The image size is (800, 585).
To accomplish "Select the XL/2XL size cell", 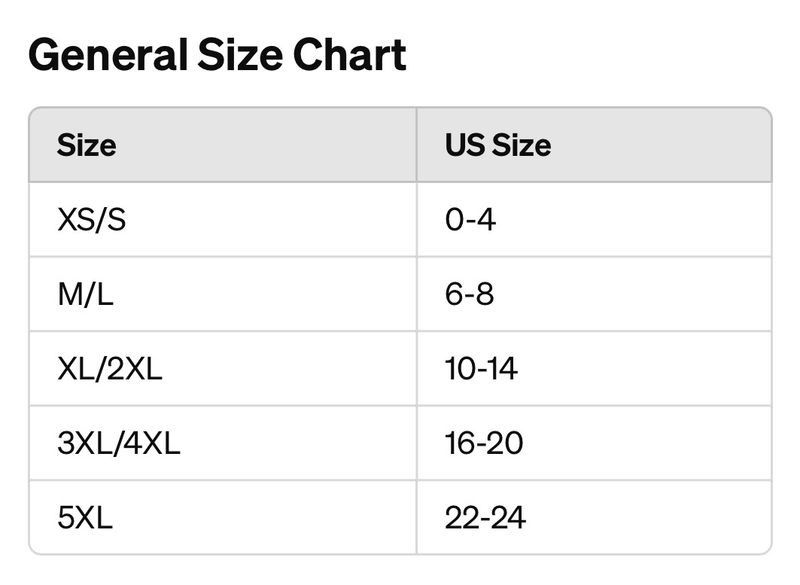I will point(110,369).
